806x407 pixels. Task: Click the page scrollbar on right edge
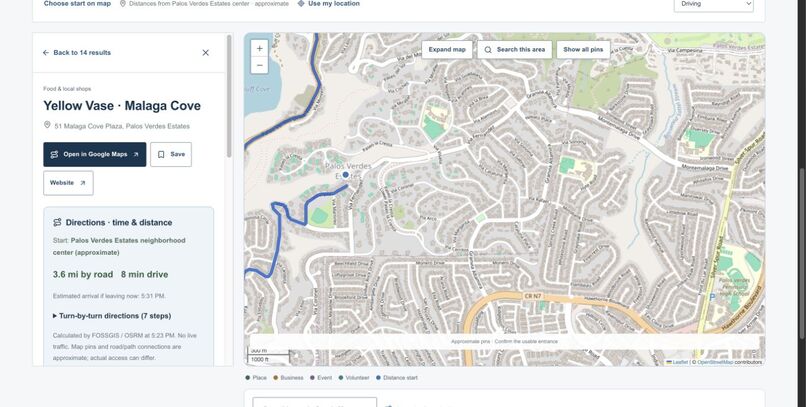tap(802, 253)
